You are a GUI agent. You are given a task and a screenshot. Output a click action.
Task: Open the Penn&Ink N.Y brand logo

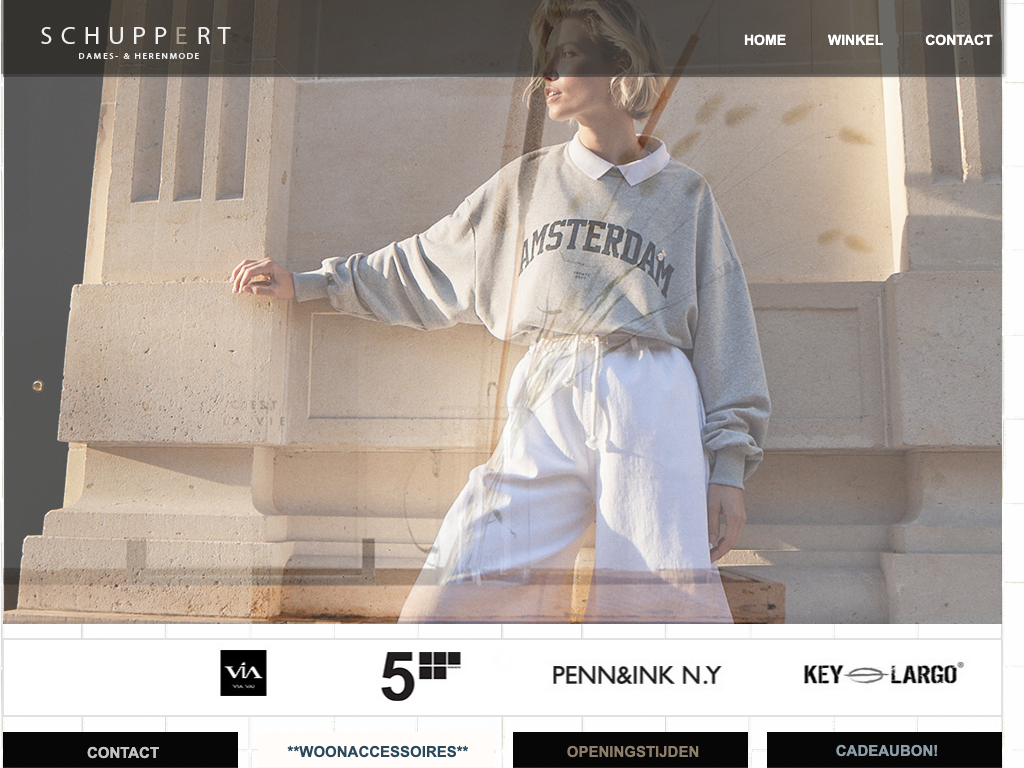point(637,675)
